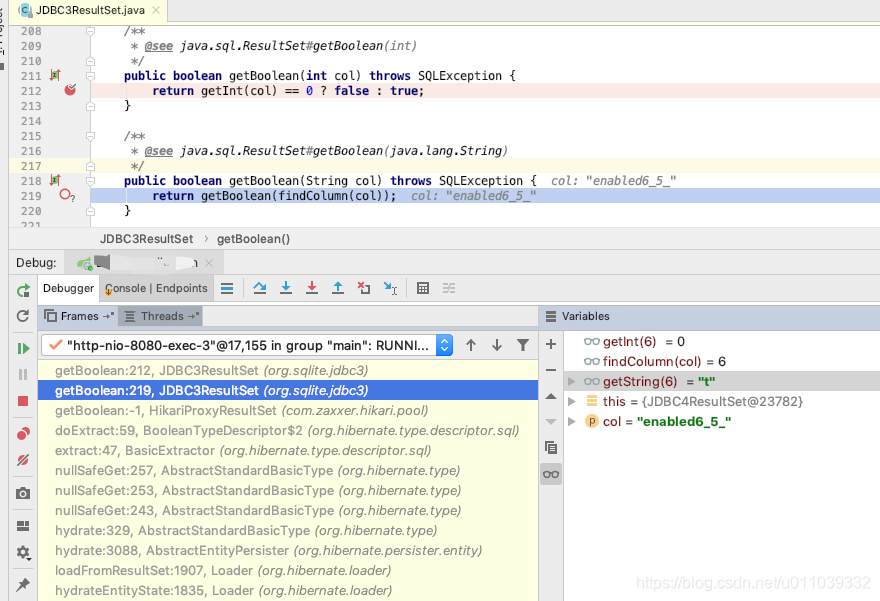The height and width of the screenshot is (601, 880).
Task: Open Evaluate Expression calculator
Action: [423, 288]
